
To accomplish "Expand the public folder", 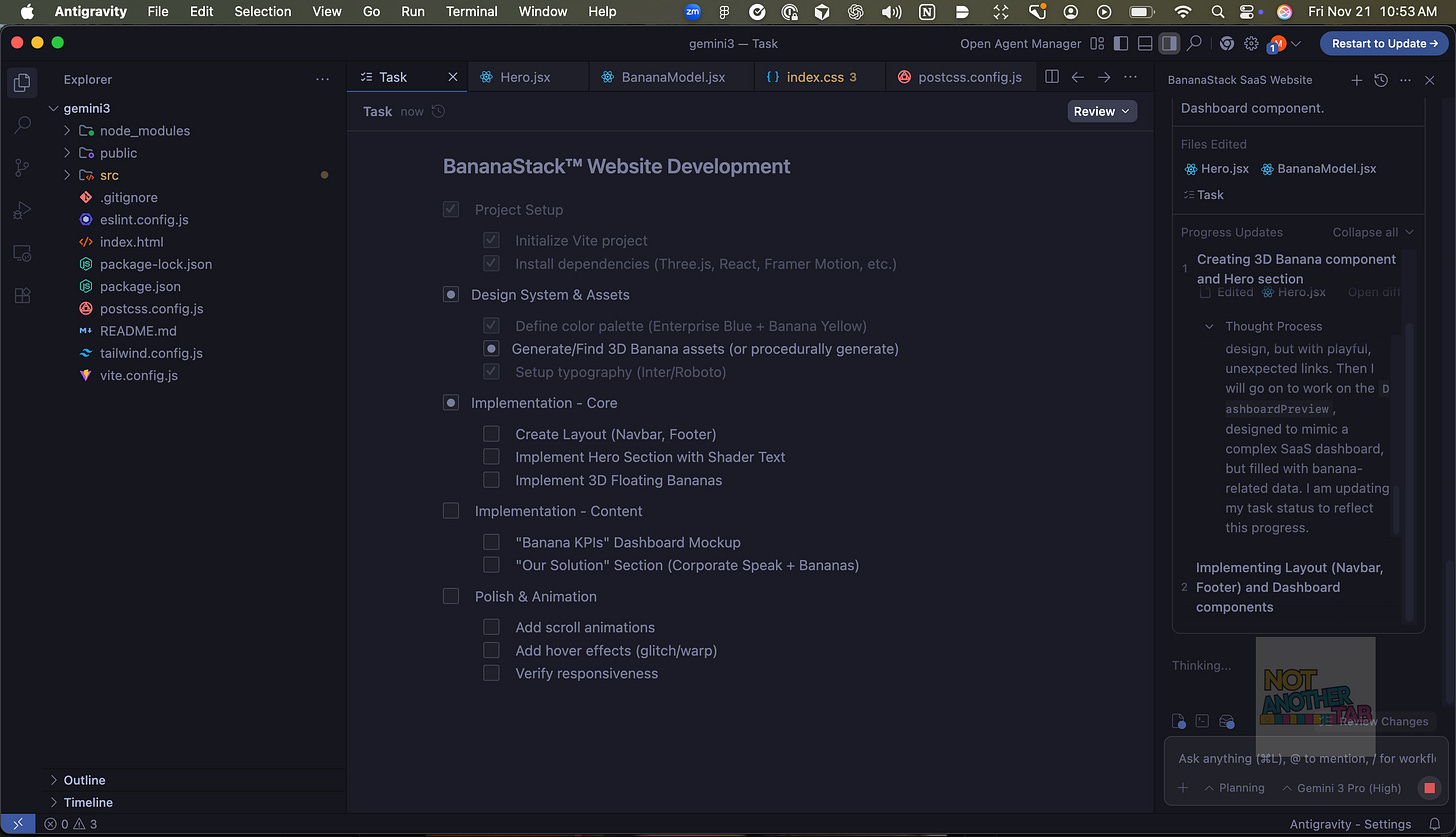I will [67, 153].
